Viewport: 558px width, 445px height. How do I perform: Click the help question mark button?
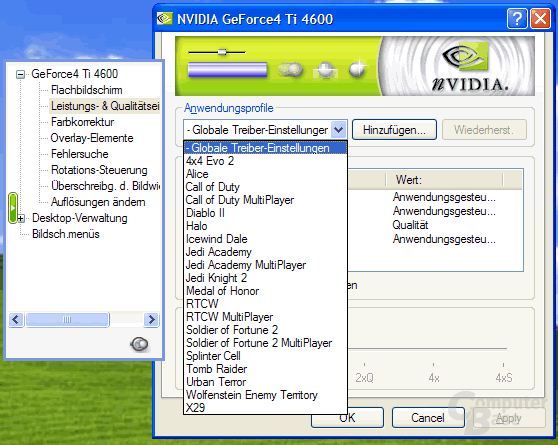click(x=517, y=19)
